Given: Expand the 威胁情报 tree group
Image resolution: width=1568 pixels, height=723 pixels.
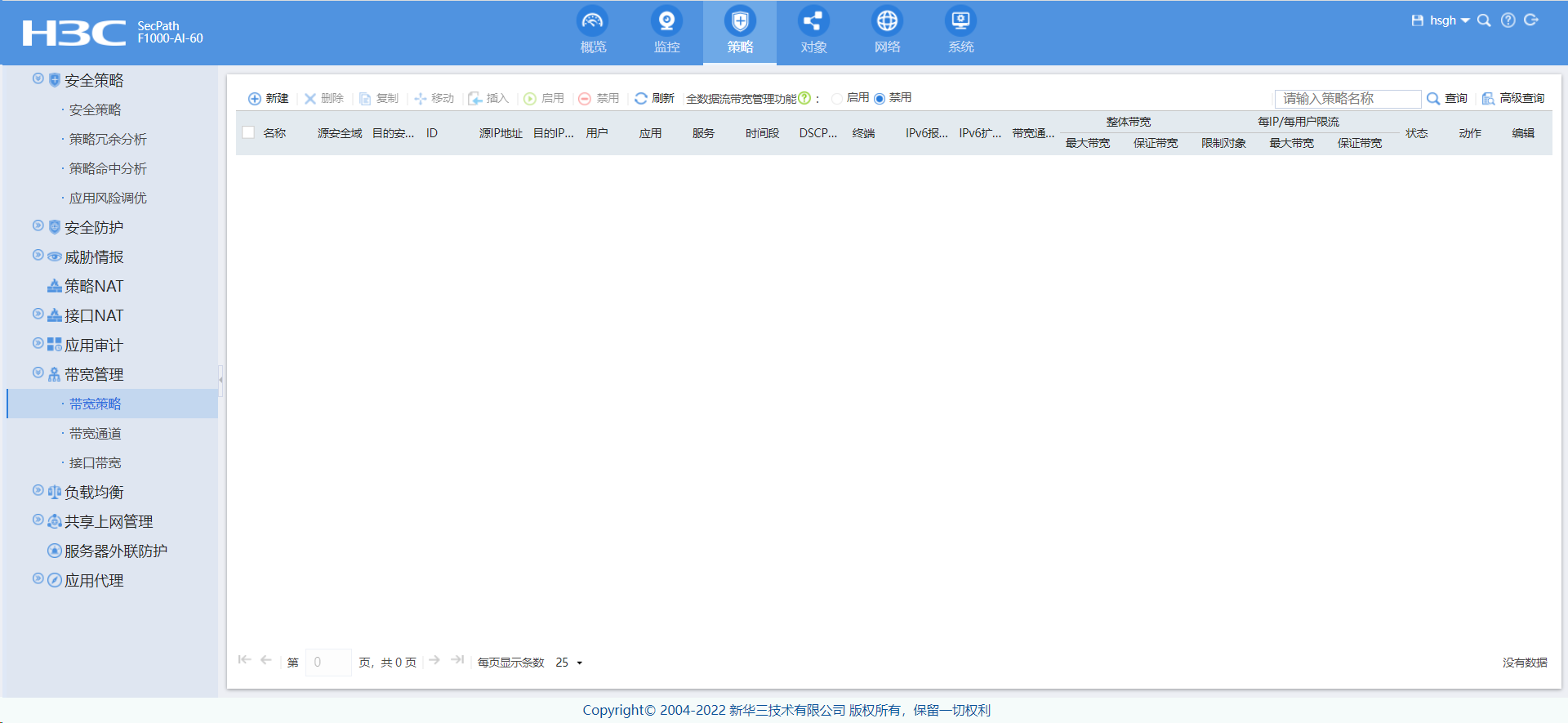Looking at the screenshot, I should pos(38,255).
